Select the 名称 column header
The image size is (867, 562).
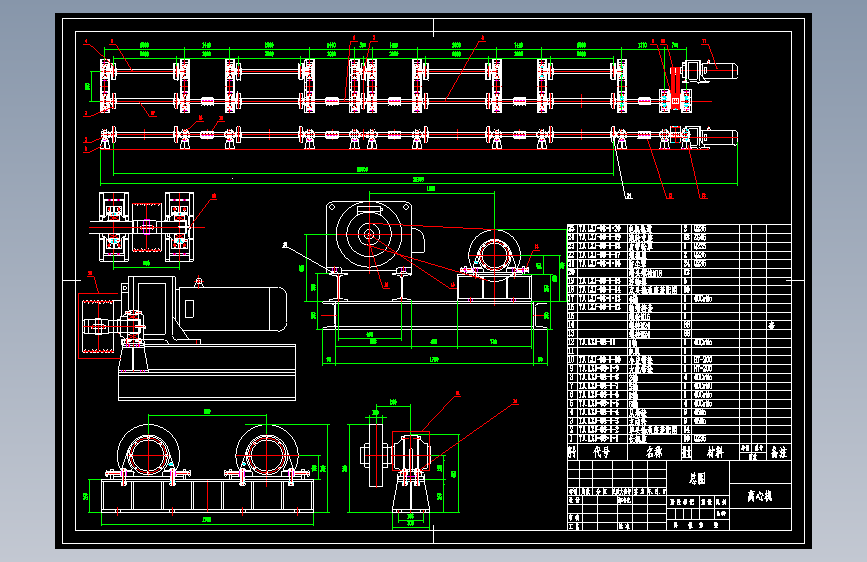(654, 452)
